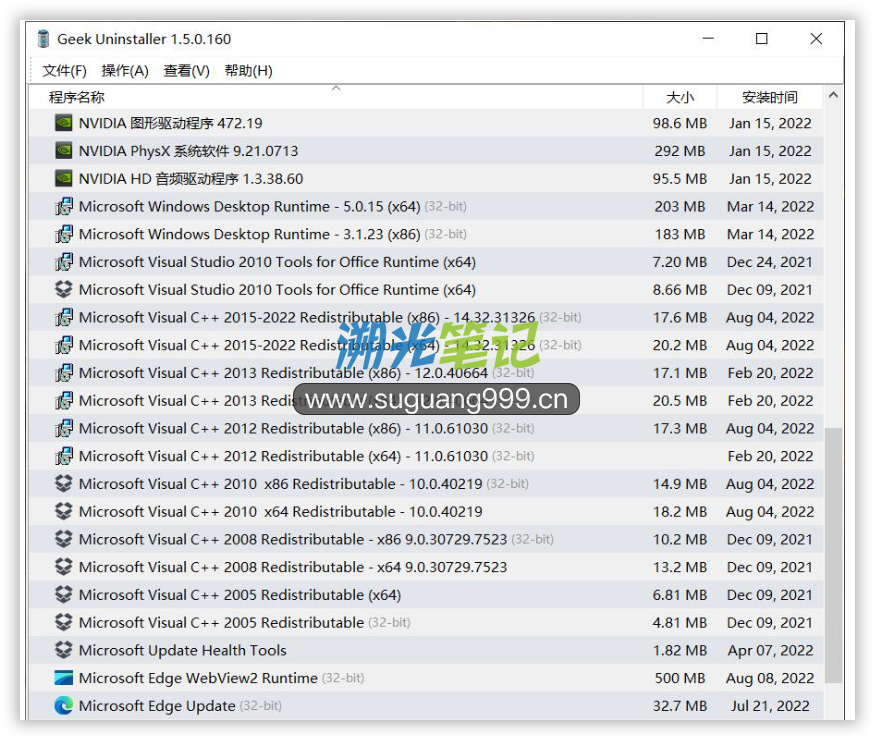The image size is (875, 740).
Task: Click the Microsoft Edge Update icon
Action: click(63, 706)
